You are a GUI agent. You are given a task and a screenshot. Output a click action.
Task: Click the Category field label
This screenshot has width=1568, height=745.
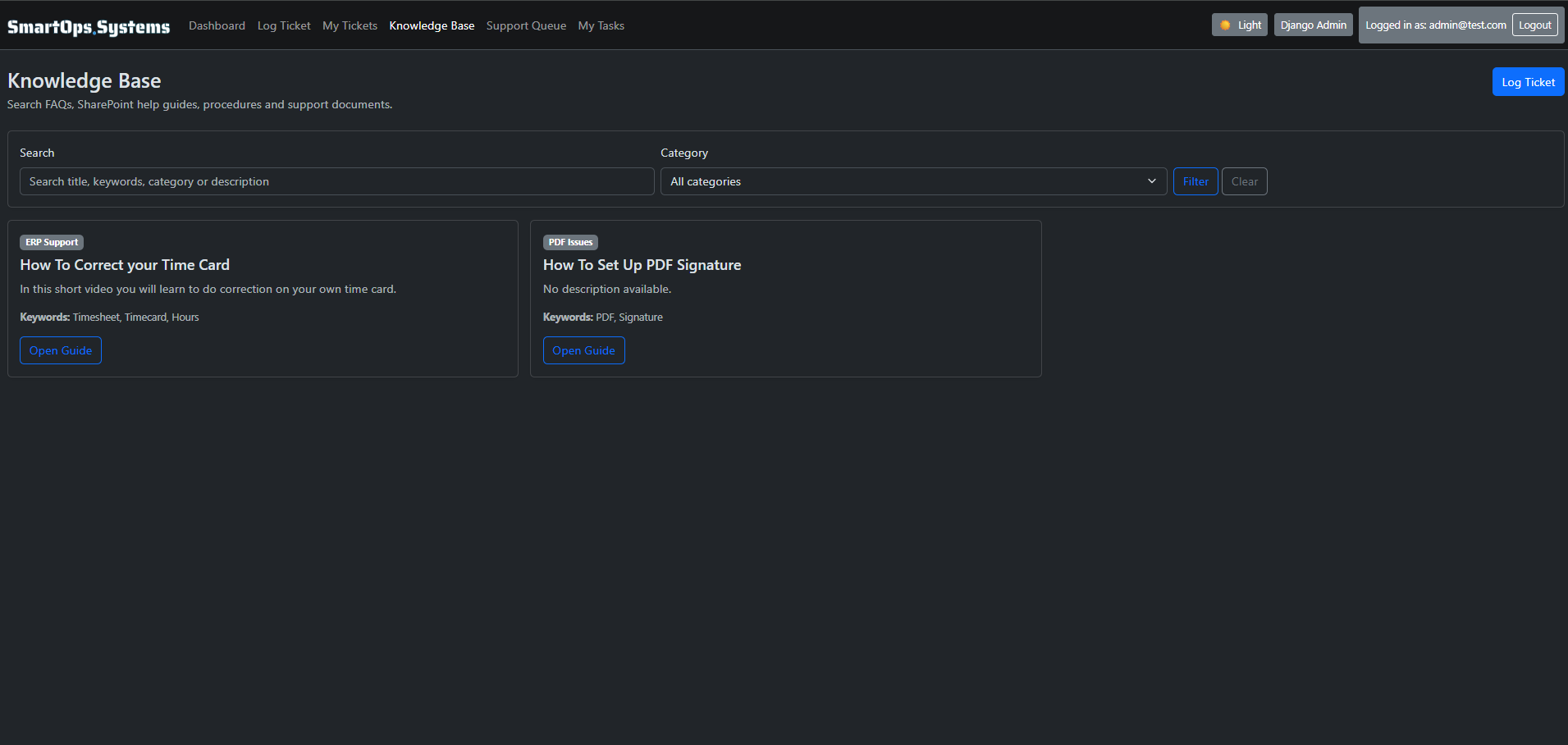pos(684,153)
